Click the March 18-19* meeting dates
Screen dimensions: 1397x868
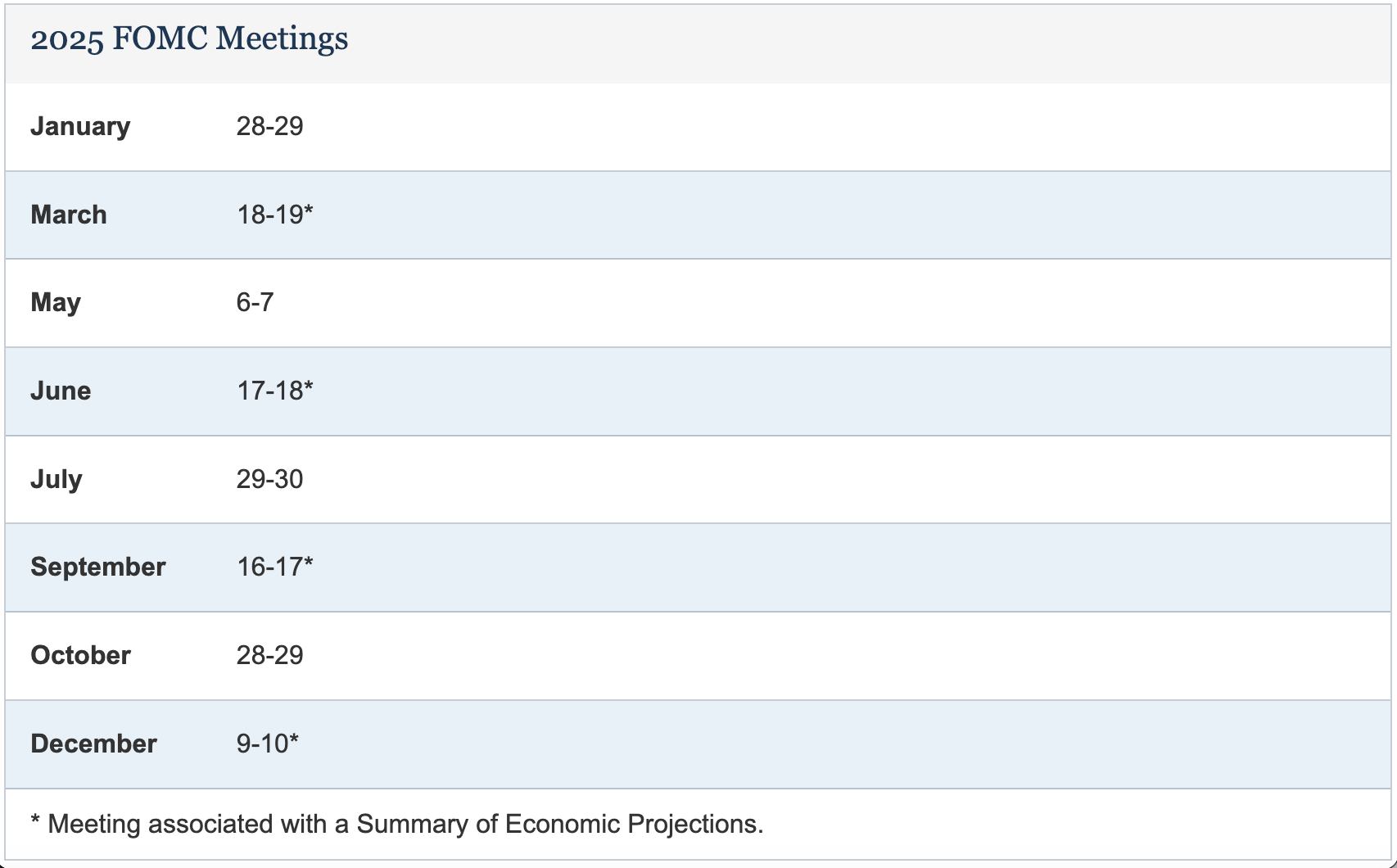275,215
